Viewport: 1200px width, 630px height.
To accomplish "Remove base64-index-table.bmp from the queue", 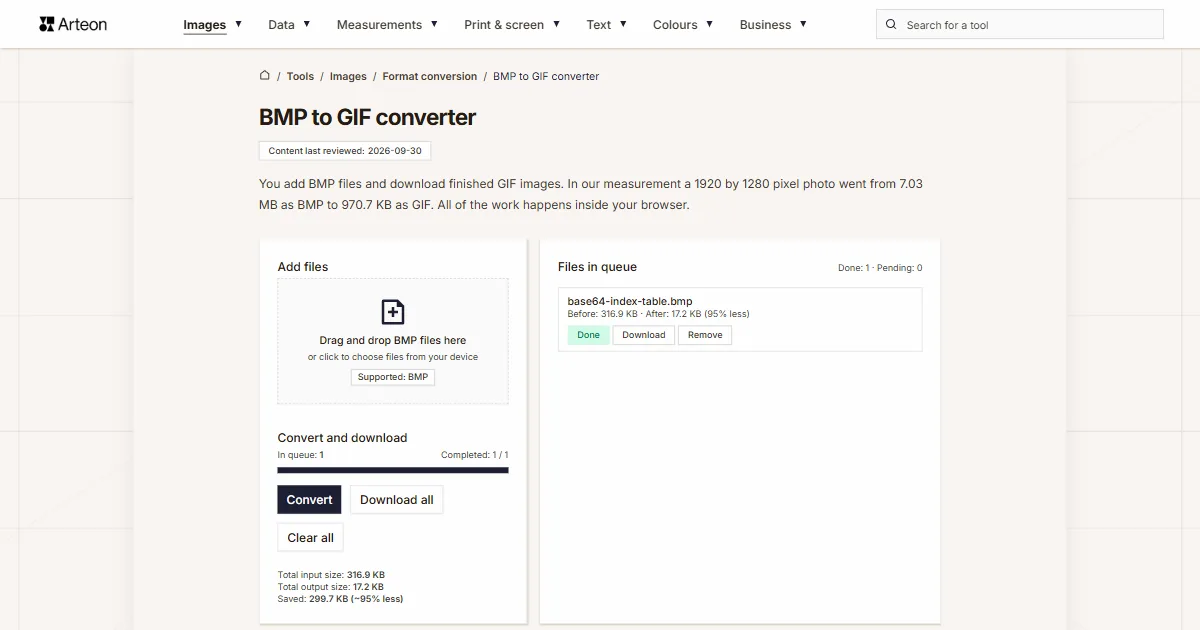I will (705, 335).
